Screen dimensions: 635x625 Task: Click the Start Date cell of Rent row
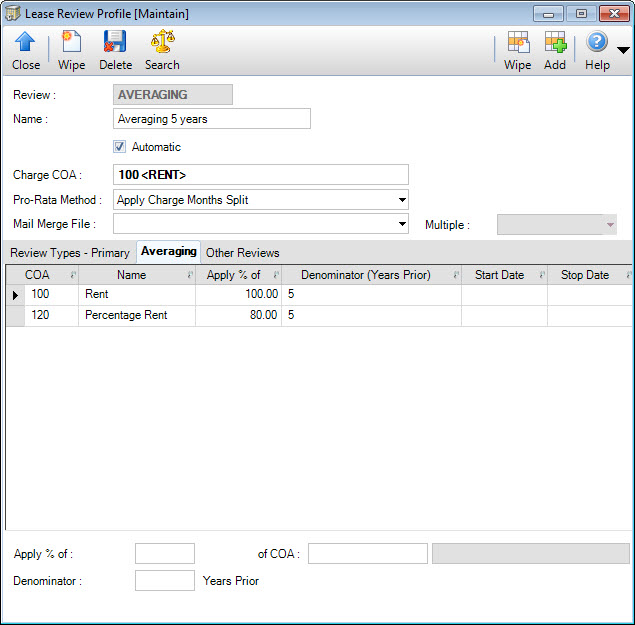tap(504, 294)
